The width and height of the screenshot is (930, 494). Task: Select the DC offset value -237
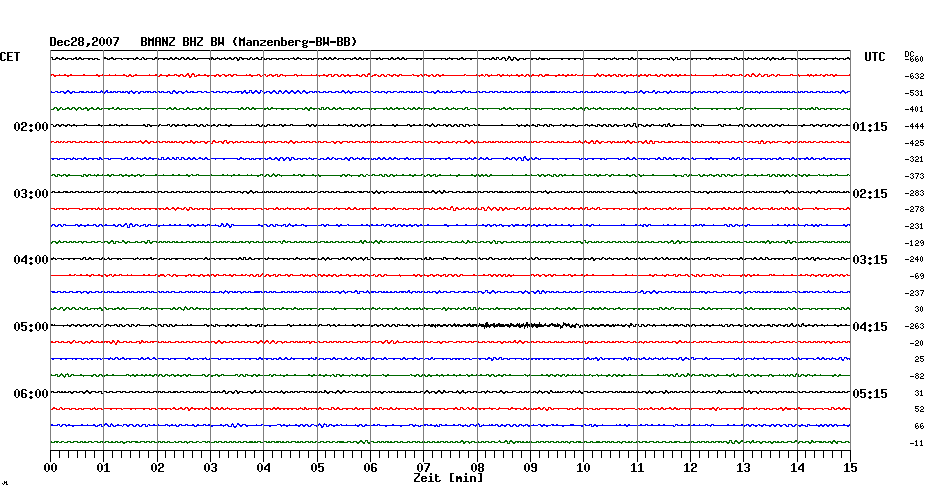[914, 294]
